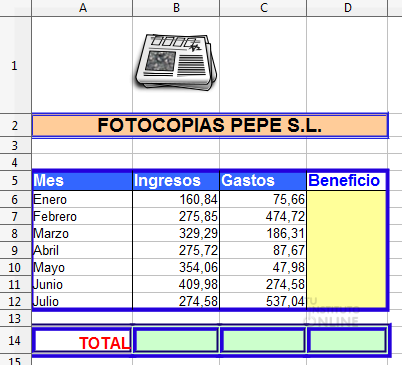Select the Gastos header cell

tap(263, 181)
